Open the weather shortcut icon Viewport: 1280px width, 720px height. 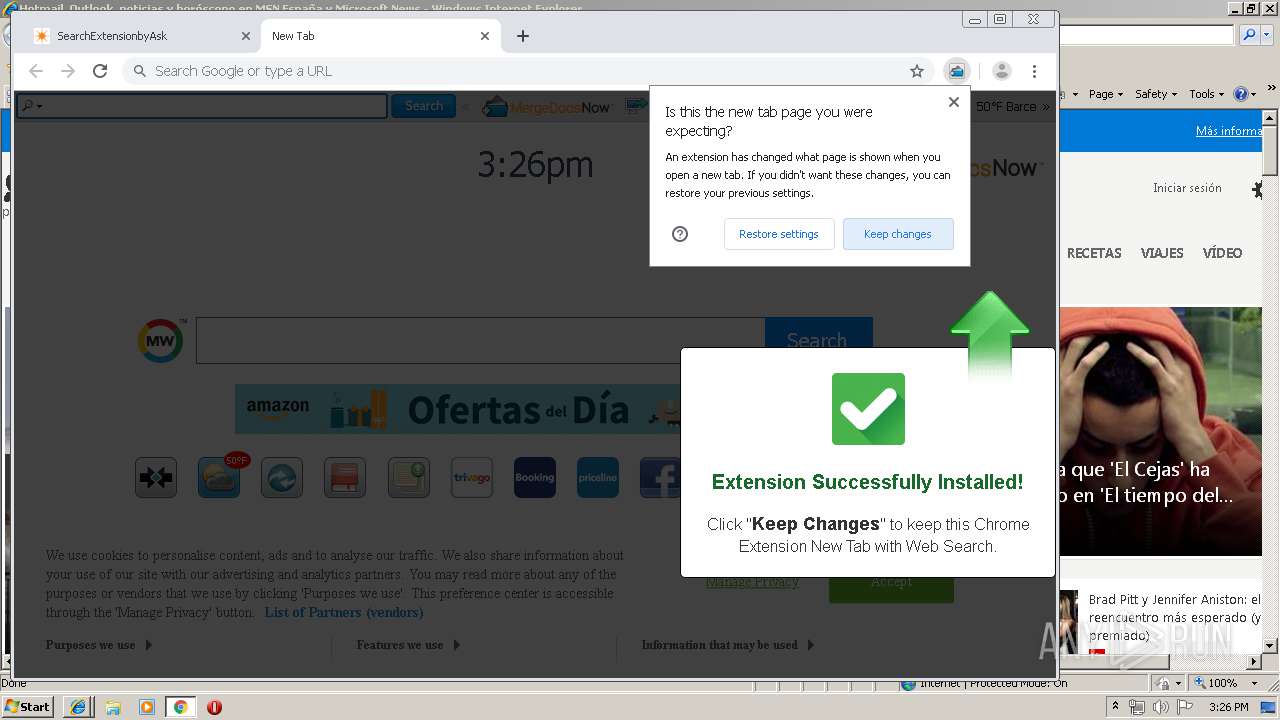pos(219,478)
